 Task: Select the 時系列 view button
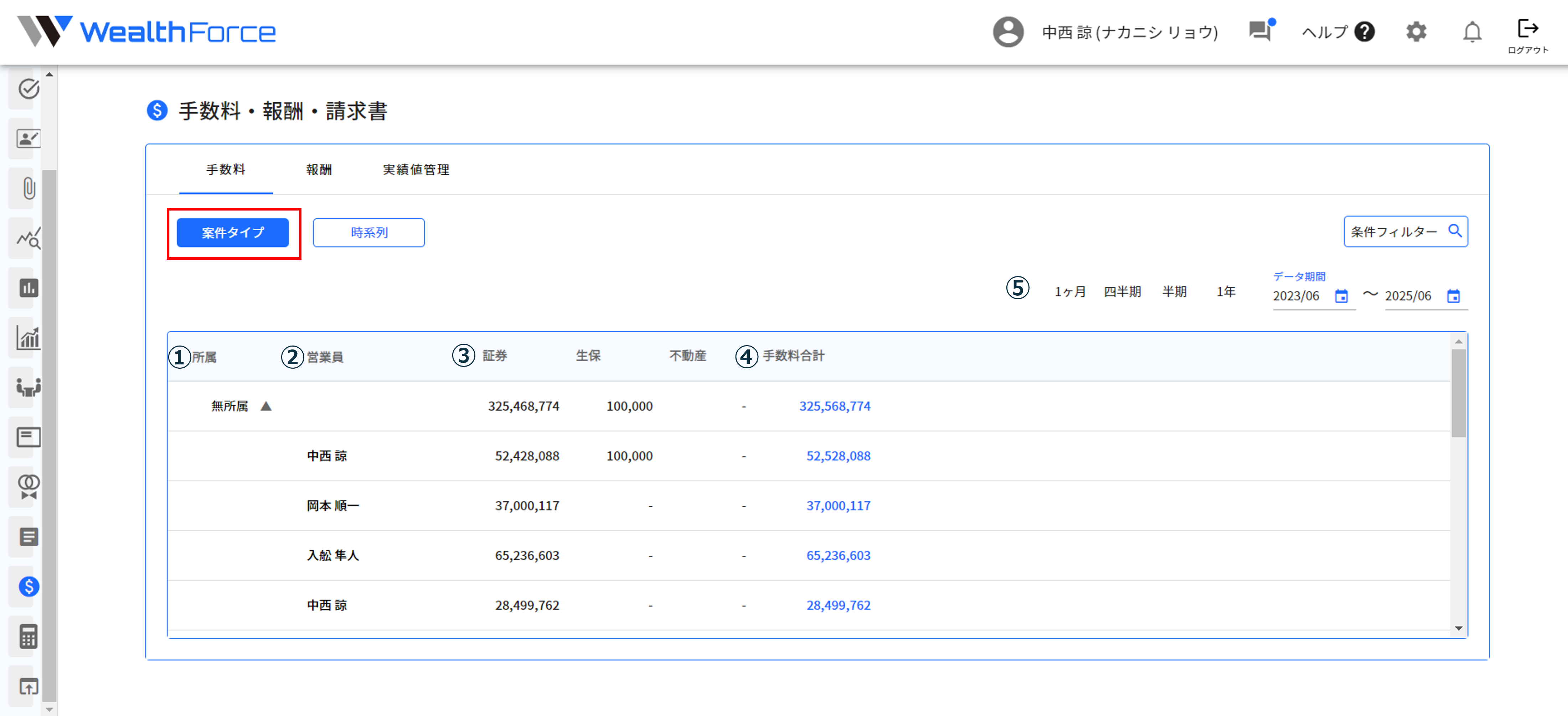click(369, 233)
